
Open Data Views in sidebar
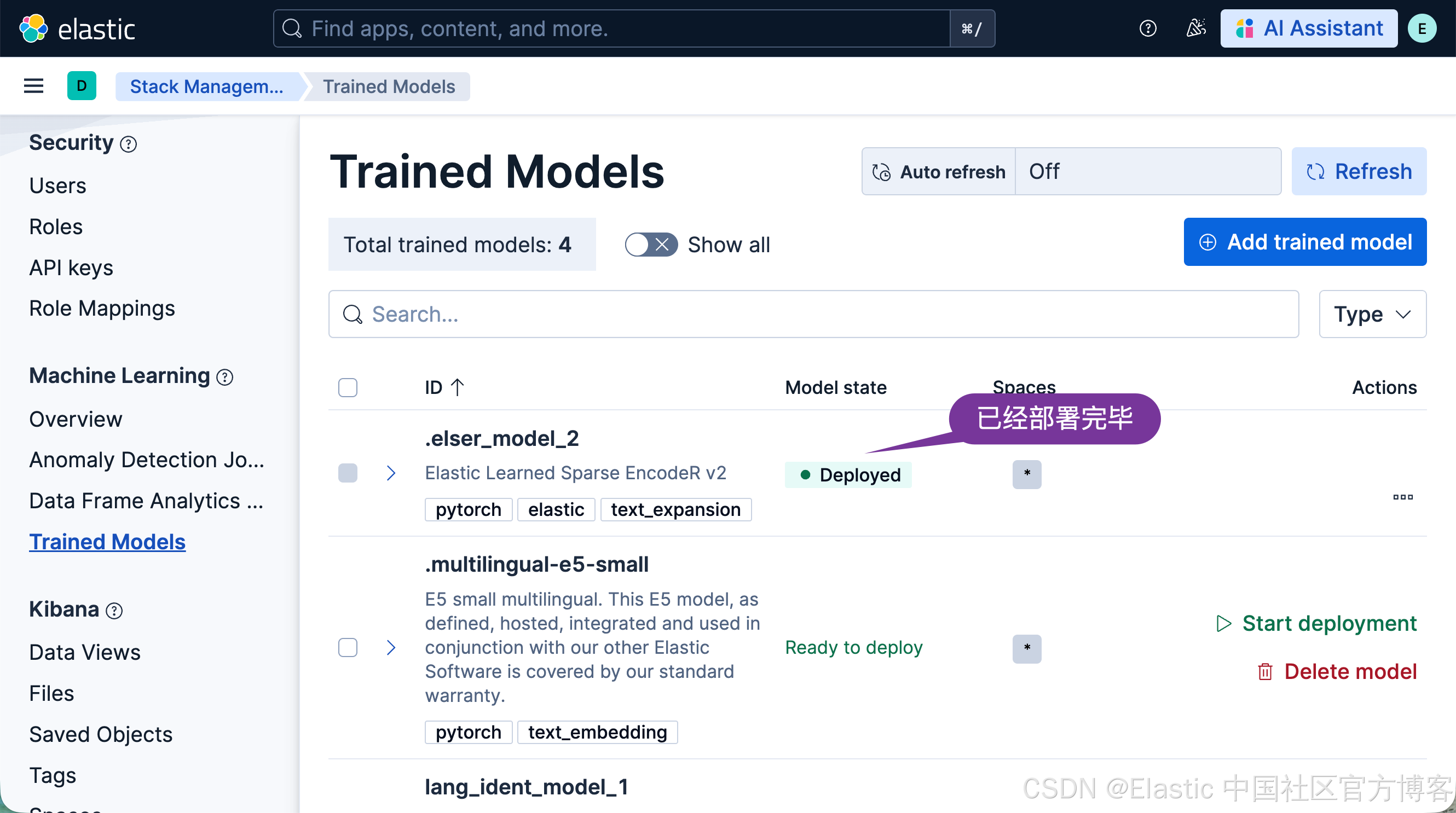[85, 652]
